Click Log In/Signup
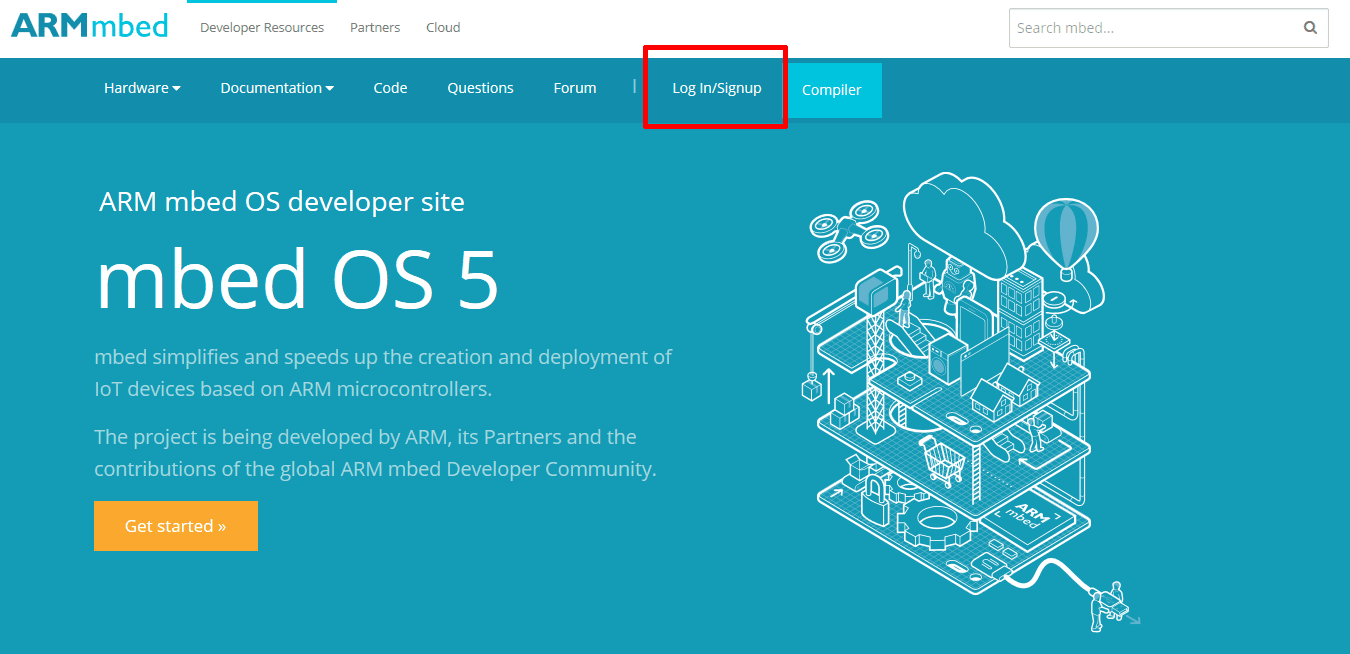 (716, 88)
